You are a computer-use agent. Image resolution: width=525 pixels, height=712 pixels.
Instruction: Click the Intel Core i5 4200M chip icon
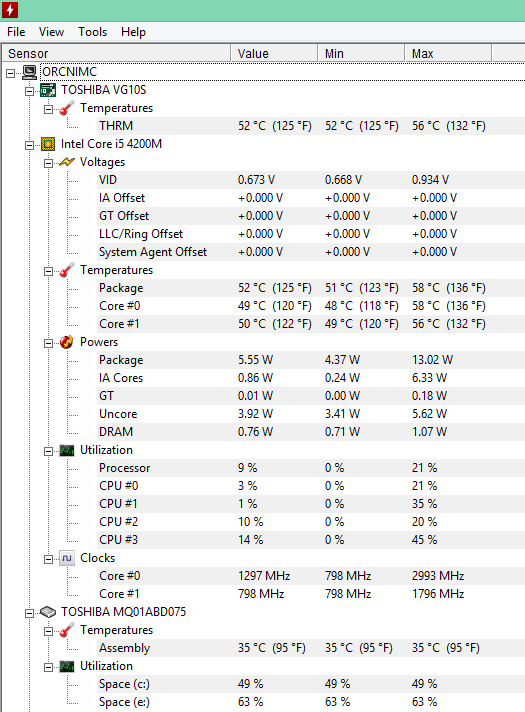click(48, 144)
